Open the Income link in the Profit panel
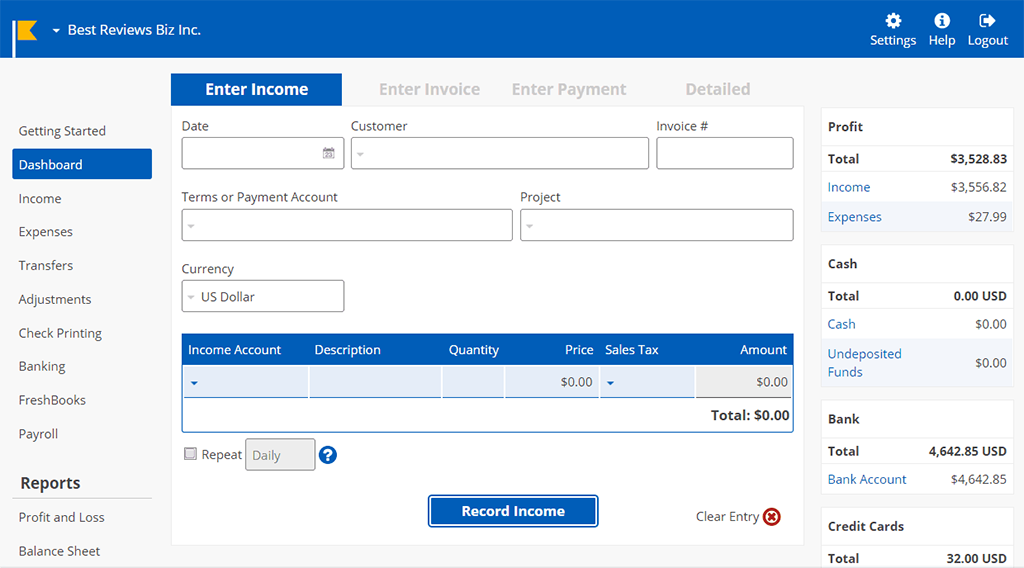 (x=848, y=187)
